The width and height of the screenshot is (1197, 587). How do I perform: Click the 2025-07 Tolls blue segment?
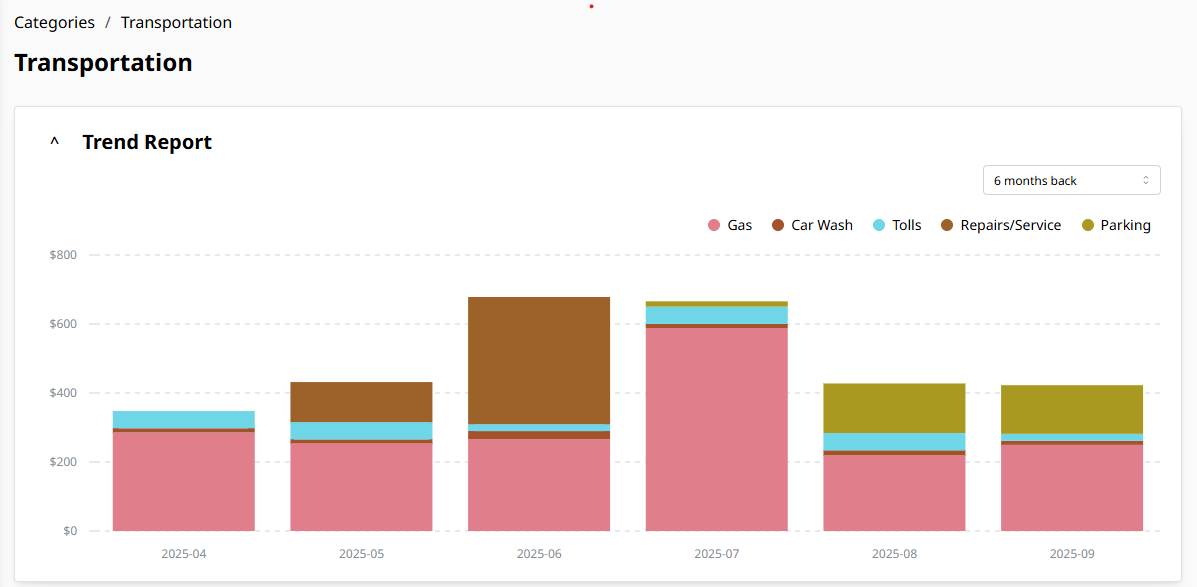coord(717,315)
